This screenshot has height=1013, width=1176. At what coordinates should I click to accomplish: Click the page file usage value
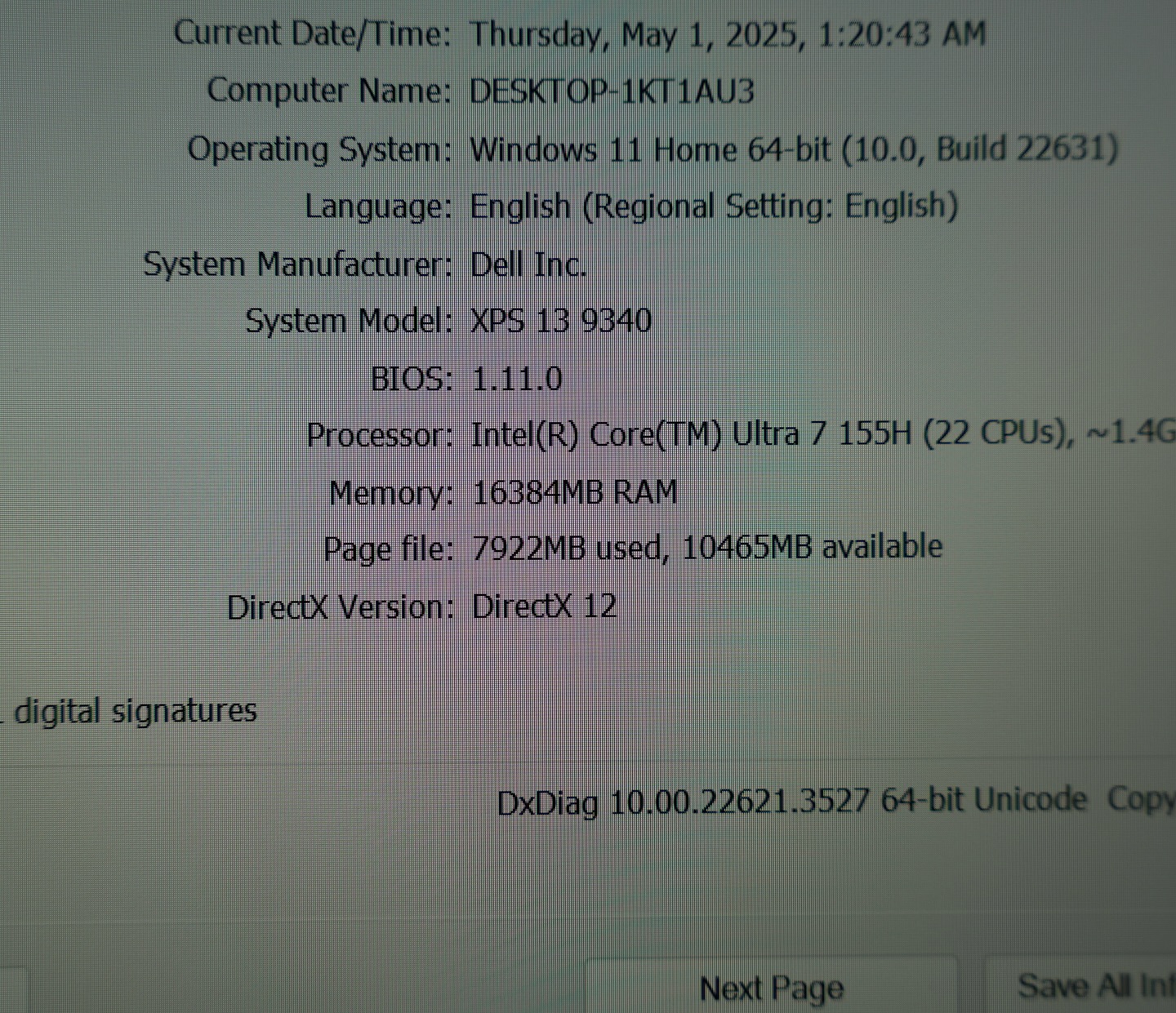[706, 548]
